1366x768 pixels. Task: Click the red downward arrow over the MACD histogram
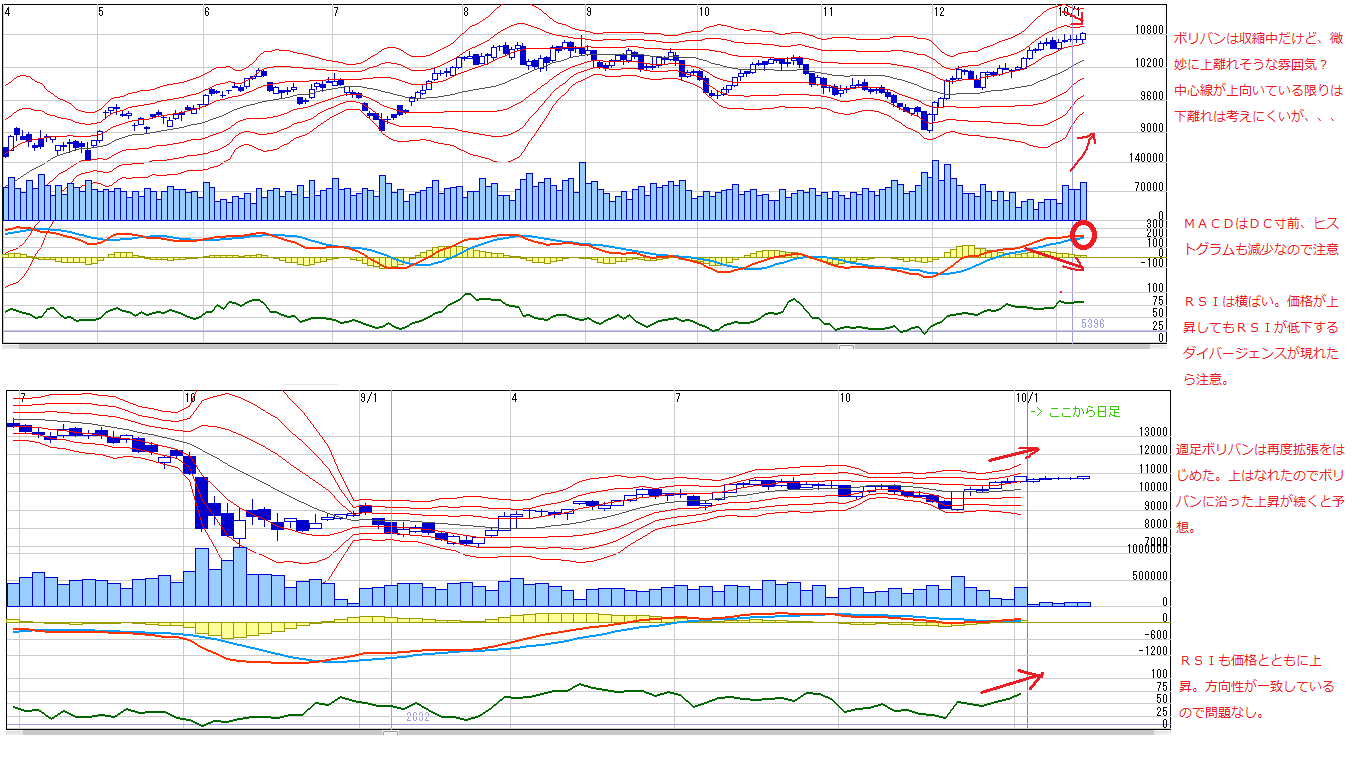(1059, 259)
